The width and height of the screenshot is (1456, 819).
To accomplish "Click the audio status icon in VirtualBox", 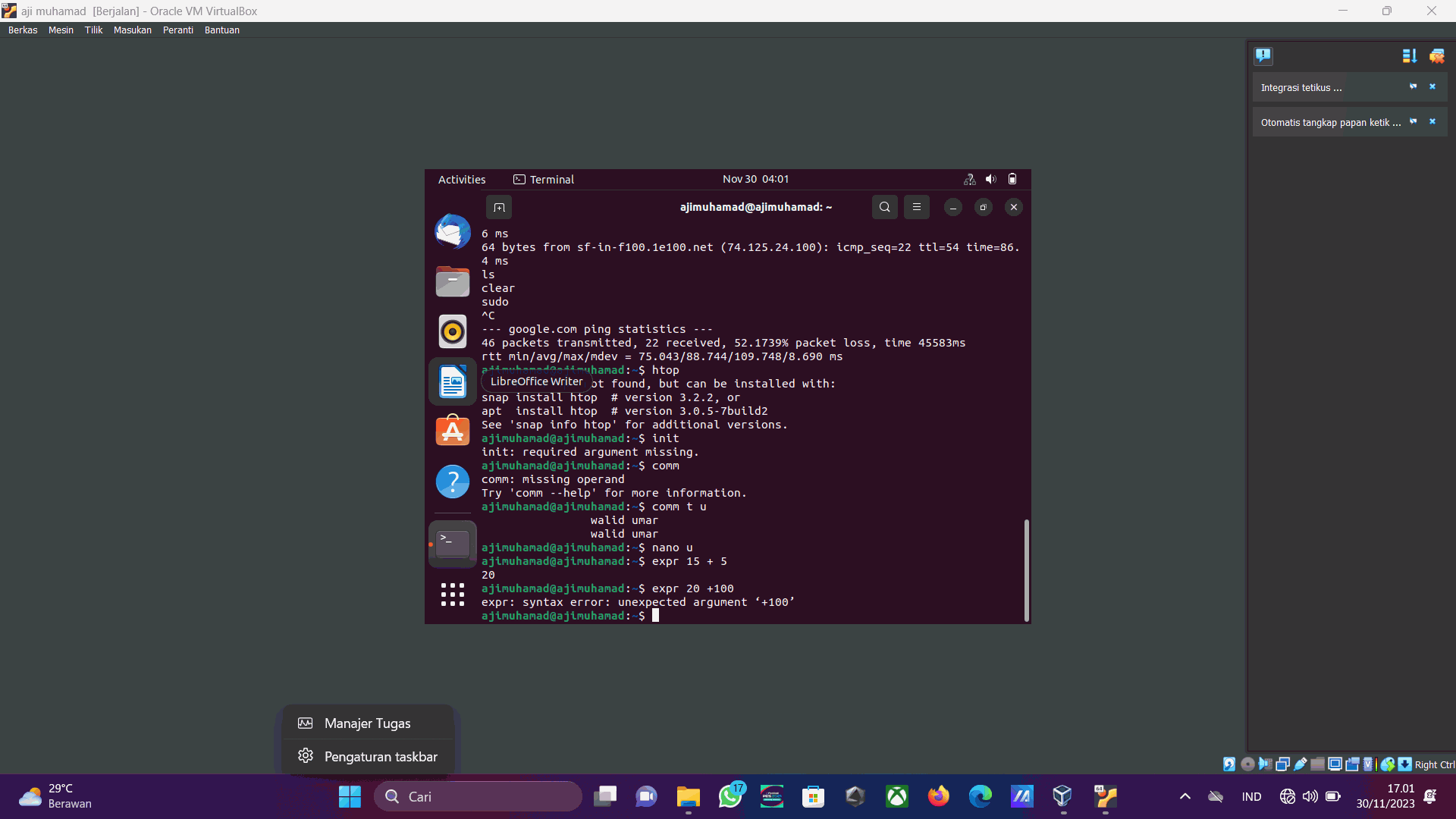I will [1265, 764].
